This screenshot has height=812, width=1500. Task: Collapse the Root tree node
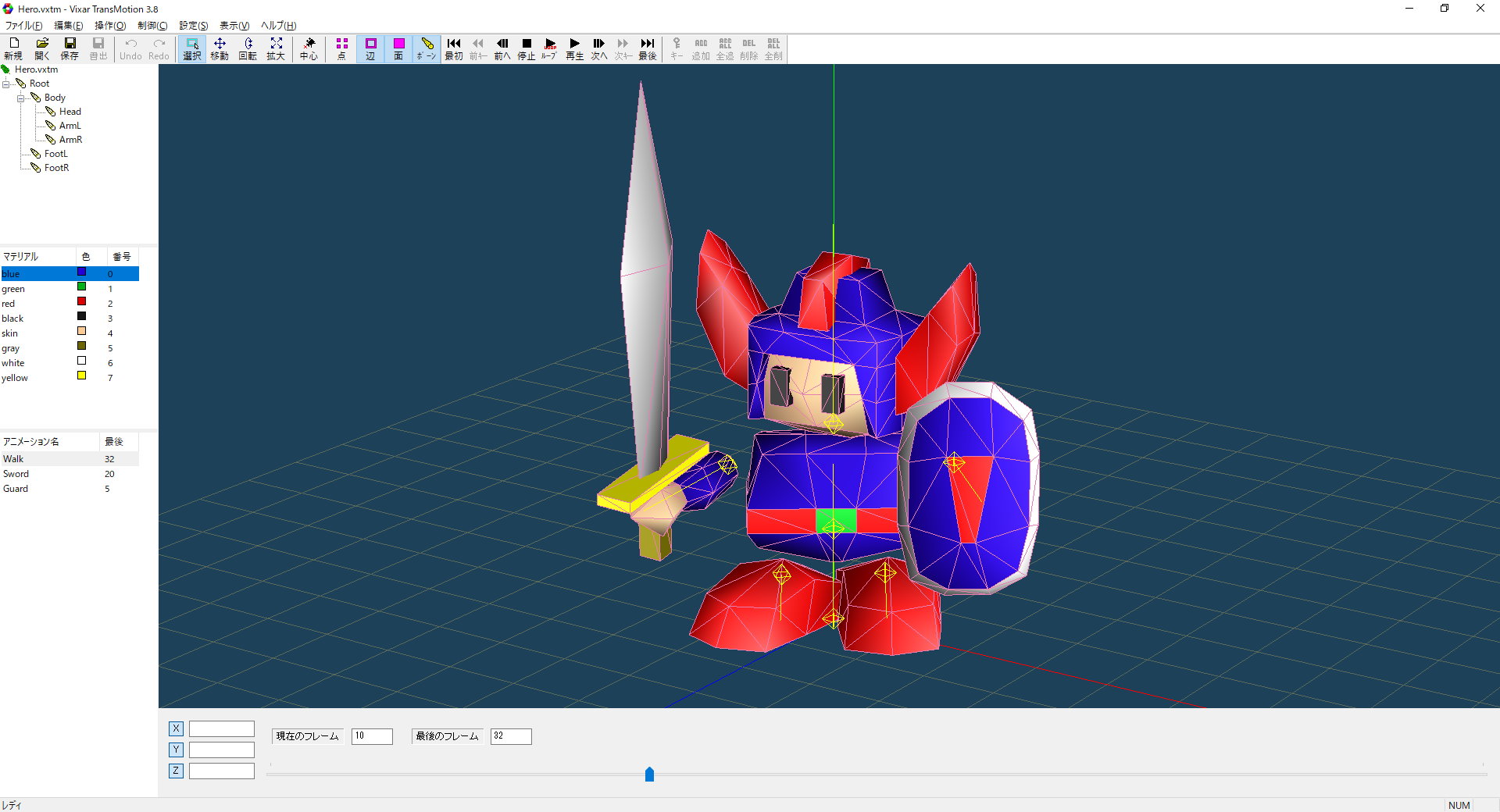pyautogui.click(x=6, y=84)
